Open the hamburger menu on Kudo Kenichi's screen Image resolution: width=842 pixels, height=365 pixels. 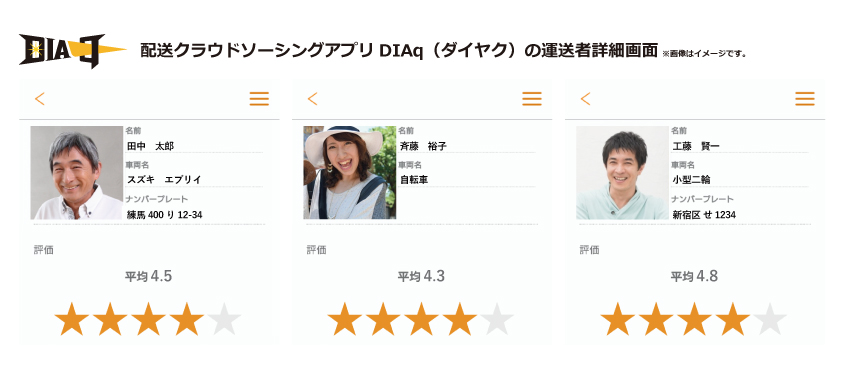(805, 99)
